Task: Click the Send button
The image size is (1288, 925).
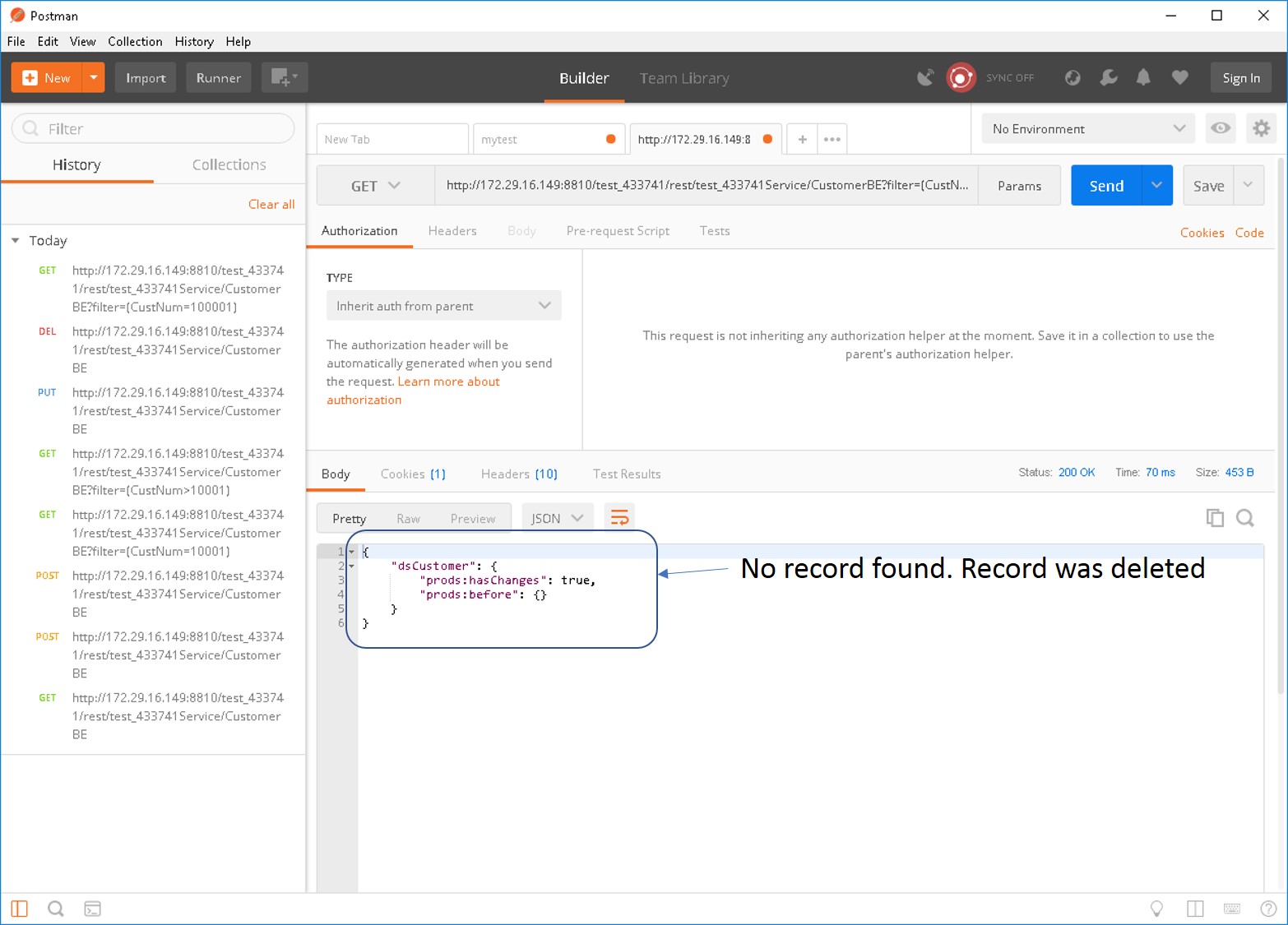Action: (x=1105, y=185)
